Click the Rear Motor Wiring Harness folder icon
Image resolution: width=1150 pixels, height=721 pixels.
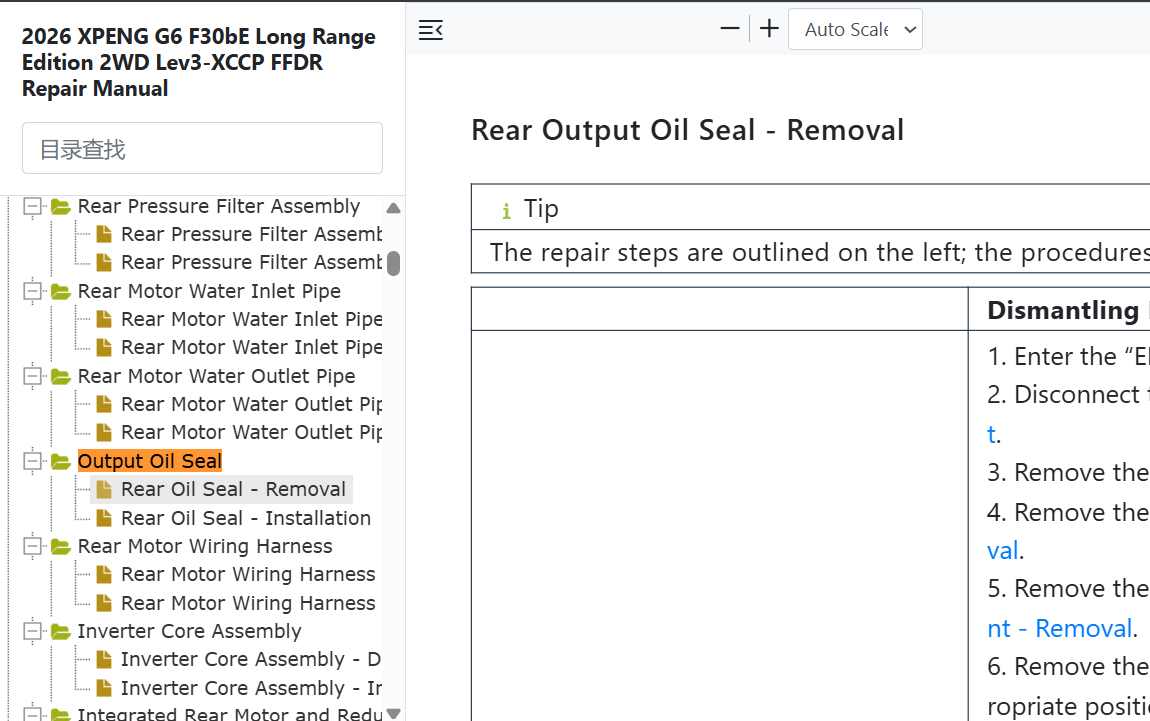[x=60, y=546]
